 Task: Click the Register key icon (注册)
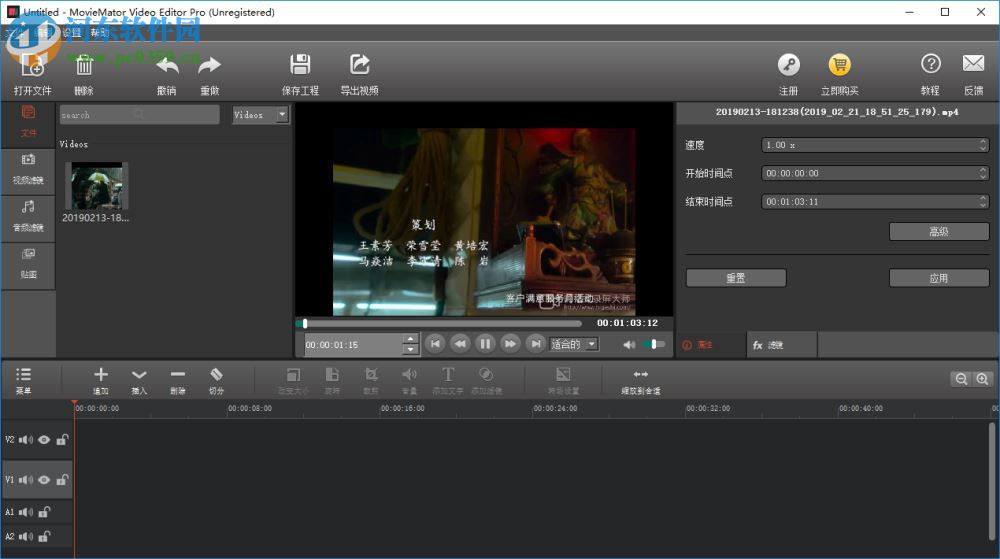(x=789, y=65)
